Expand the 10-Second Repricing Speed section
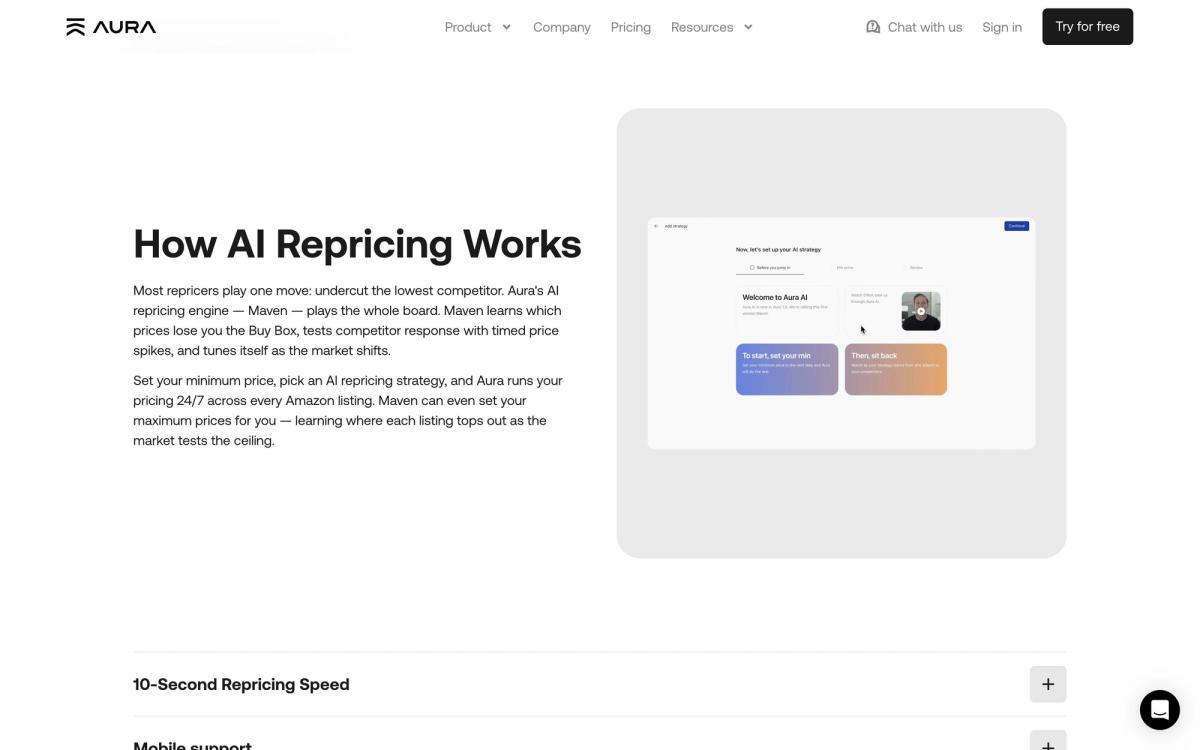Image resolution: width=1200 pixels, height=750 pixels. 600,684
